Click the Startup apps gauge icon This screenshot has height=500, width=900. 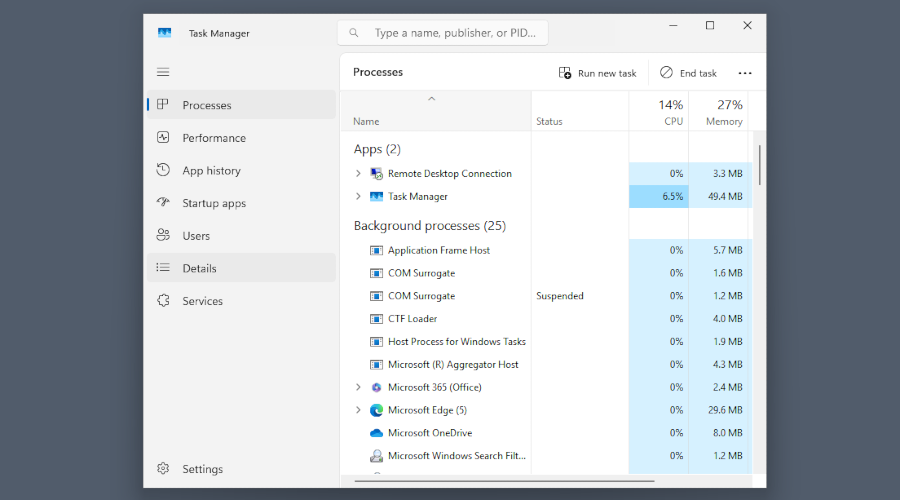[x=163, y=202]
